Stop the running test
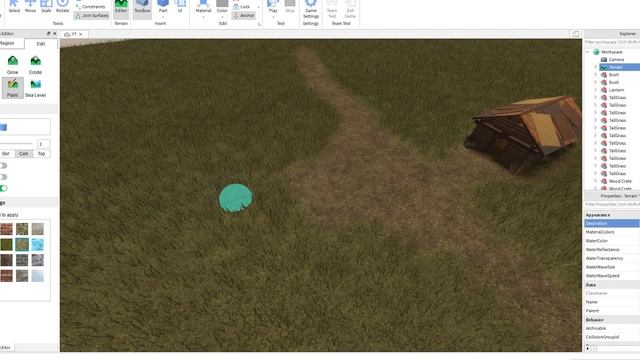This screenshot has height=360, width=640. coord(290,7)
